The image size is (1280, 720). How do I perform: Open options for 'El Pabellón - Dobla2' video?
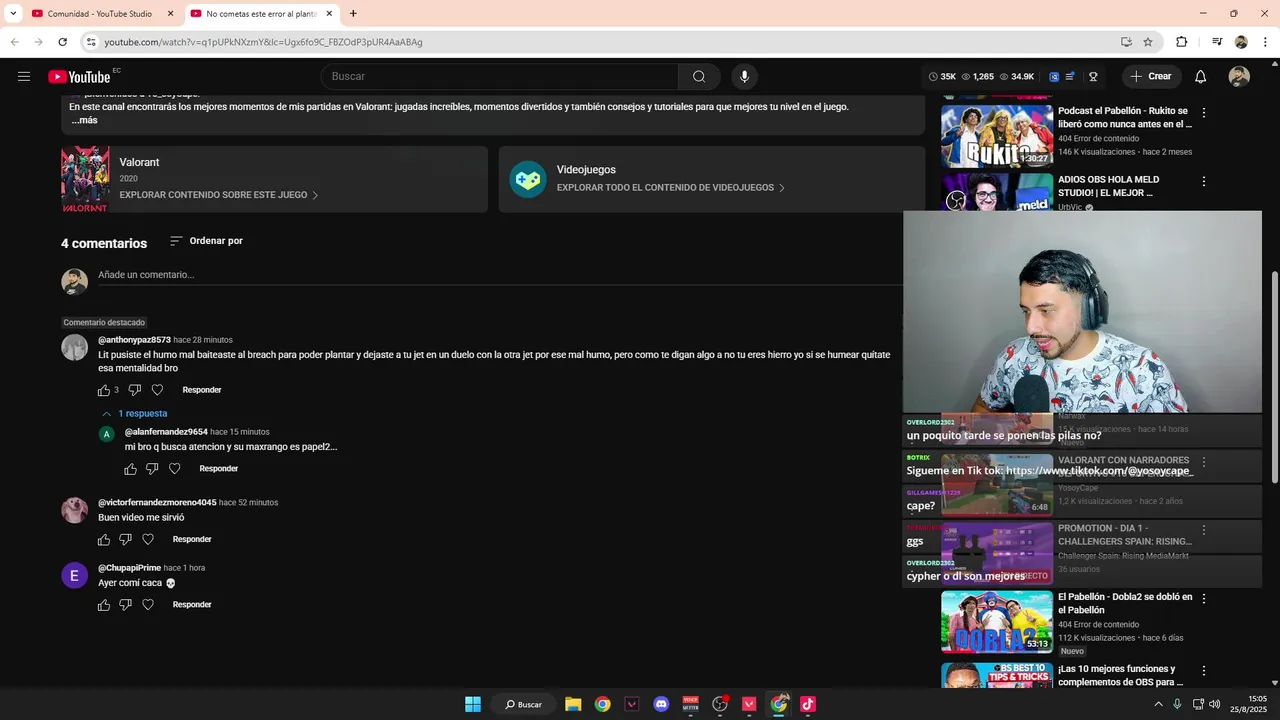point(1204,598)
